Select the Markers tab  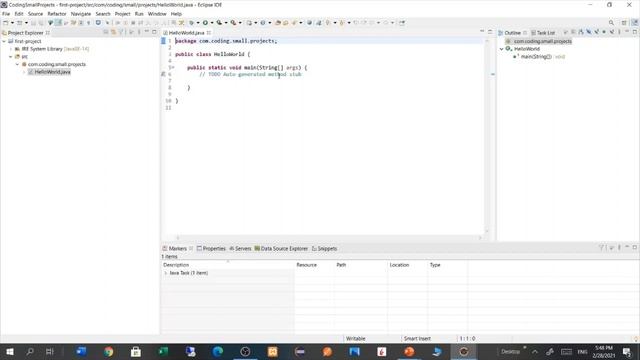178,249
